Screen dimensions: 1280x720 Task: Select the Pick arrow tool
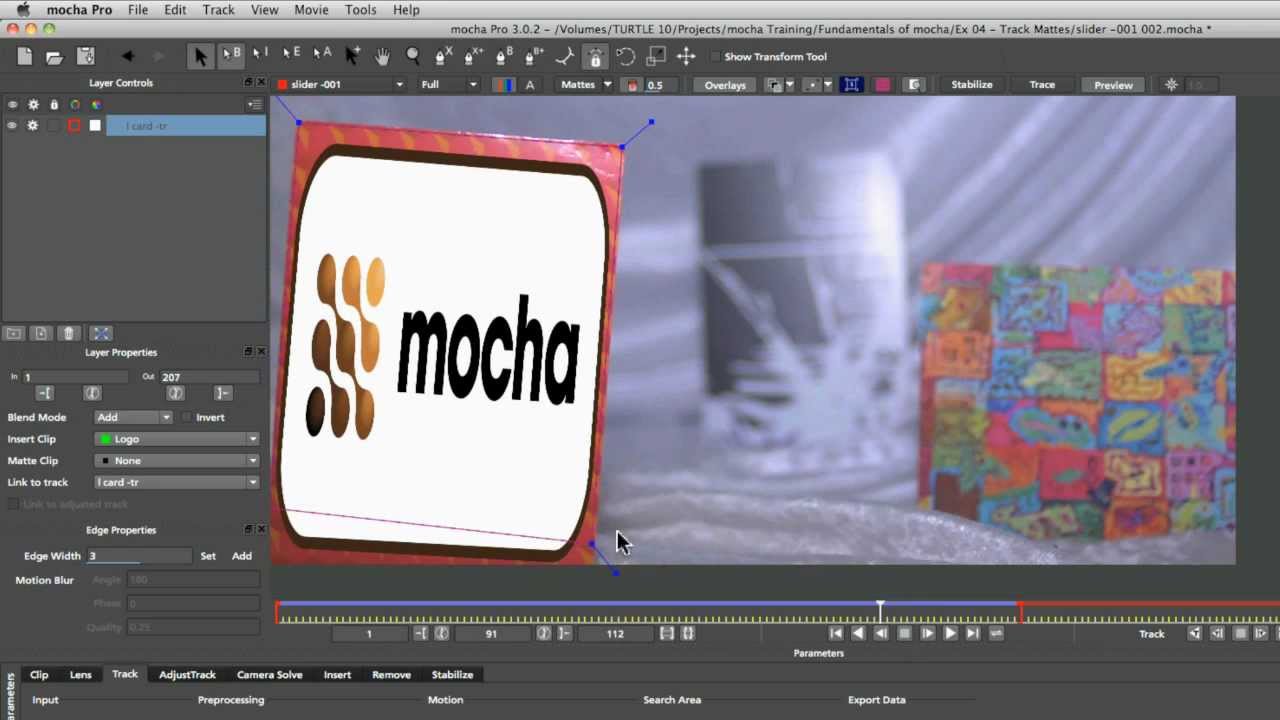pos(200,57)
